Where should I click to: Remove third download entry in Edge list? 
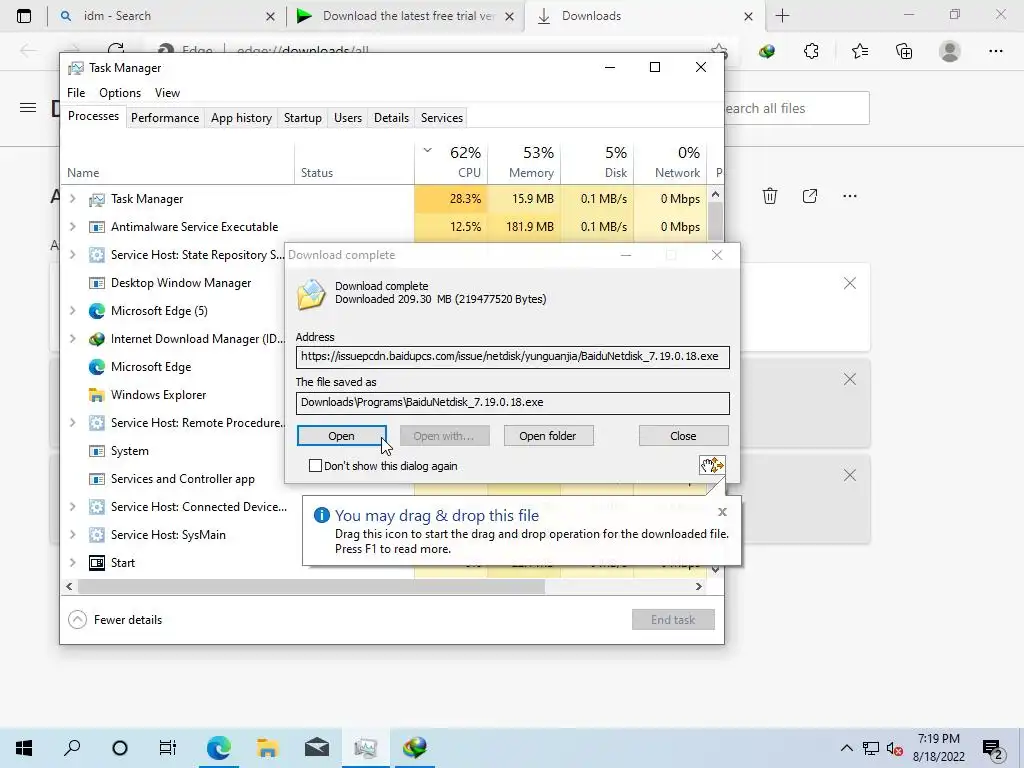point(850,475)
